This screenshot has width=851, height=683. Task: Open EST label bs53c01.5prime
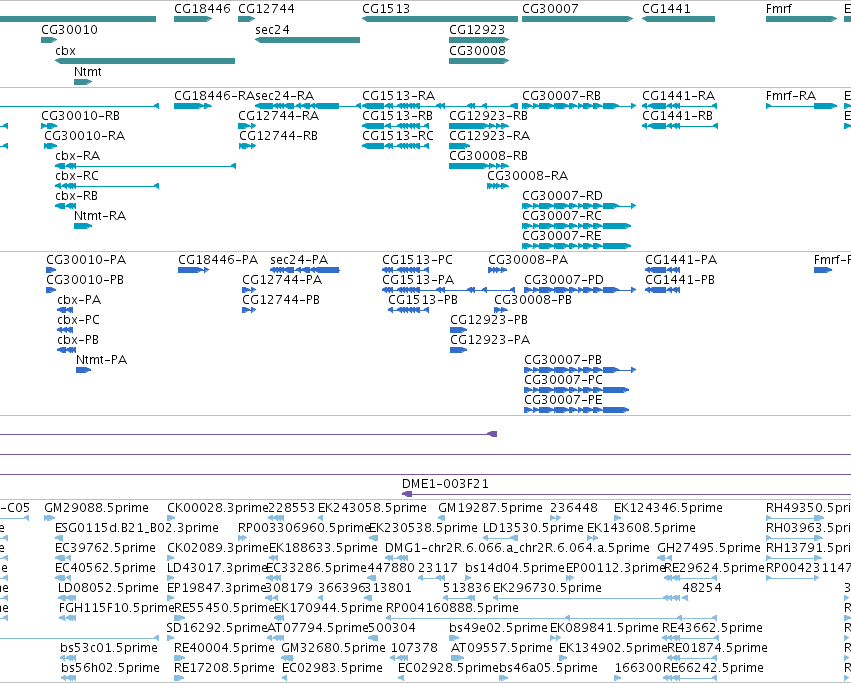(109, 648)
